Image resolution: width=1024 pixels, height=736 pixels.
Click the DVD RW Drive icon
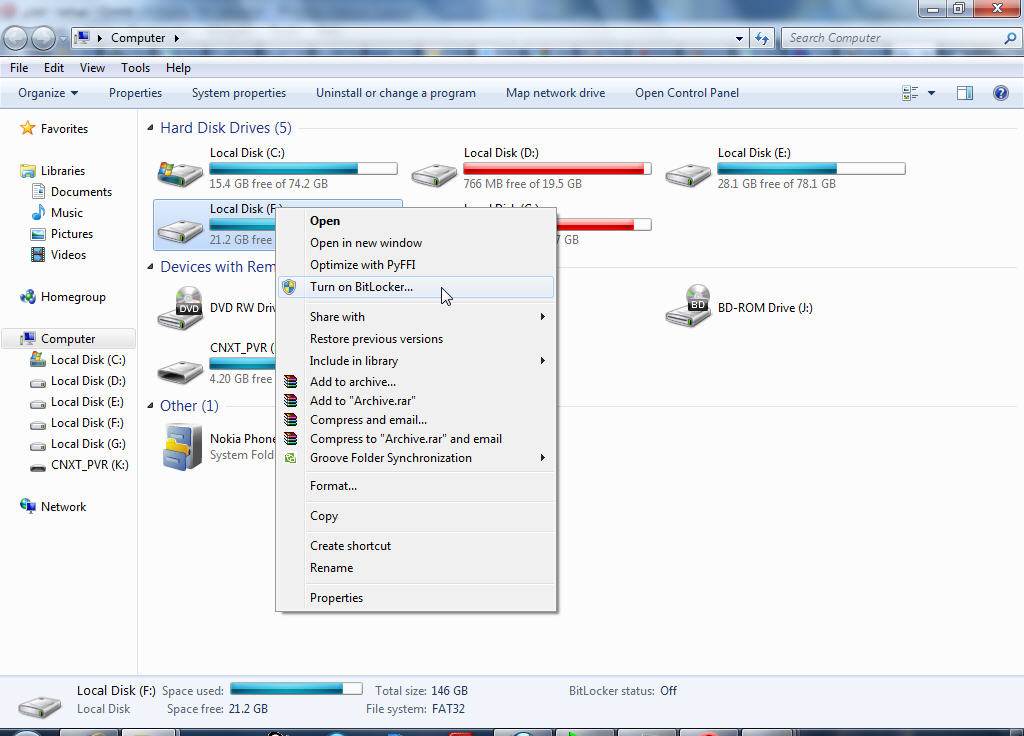(x=180, y=308)
